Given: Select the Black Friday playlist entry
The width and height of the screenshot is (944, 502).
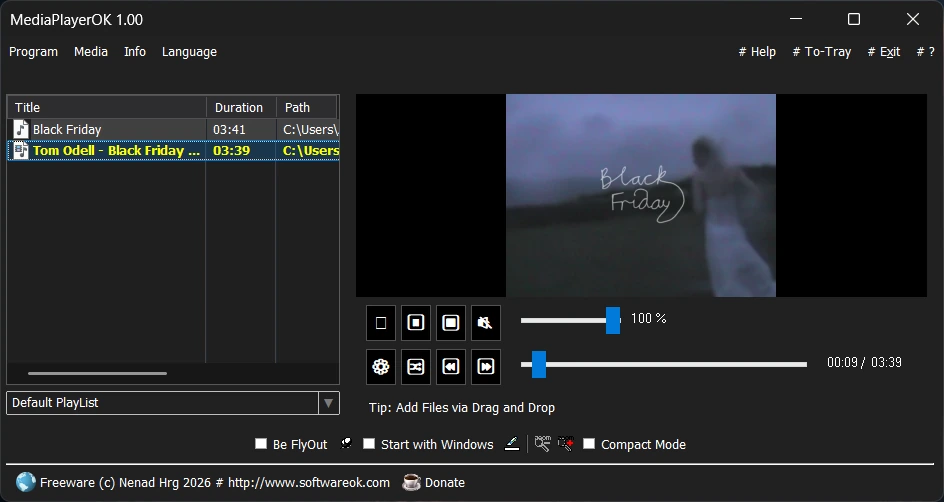Looking at the screenshot, I should pyautogui.click(x=173, y=129).
